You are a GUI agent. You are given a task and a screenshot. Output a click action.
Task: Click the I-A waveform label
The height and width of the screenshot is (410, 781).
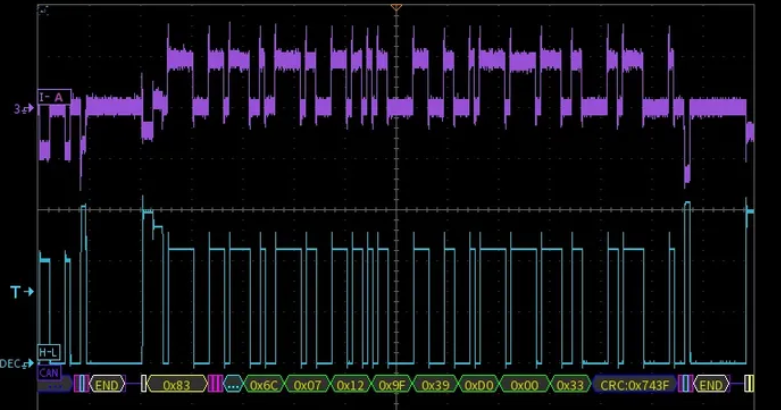53,97
